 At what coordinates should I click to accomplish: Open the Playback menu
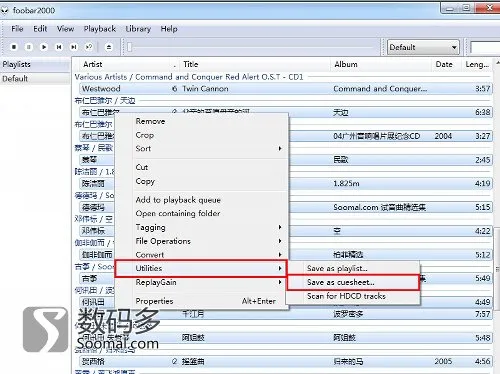point(100,29)
